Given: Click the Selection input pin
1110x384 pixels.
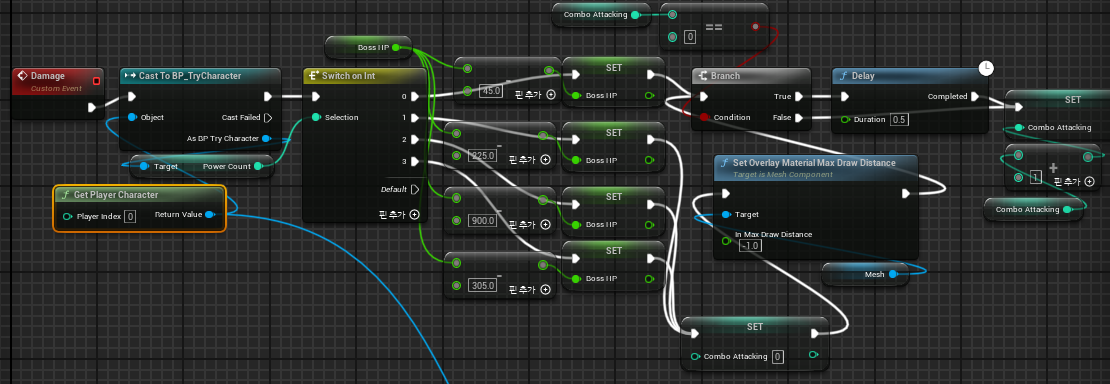Looking at the screenshot, I should coord(315,118).
